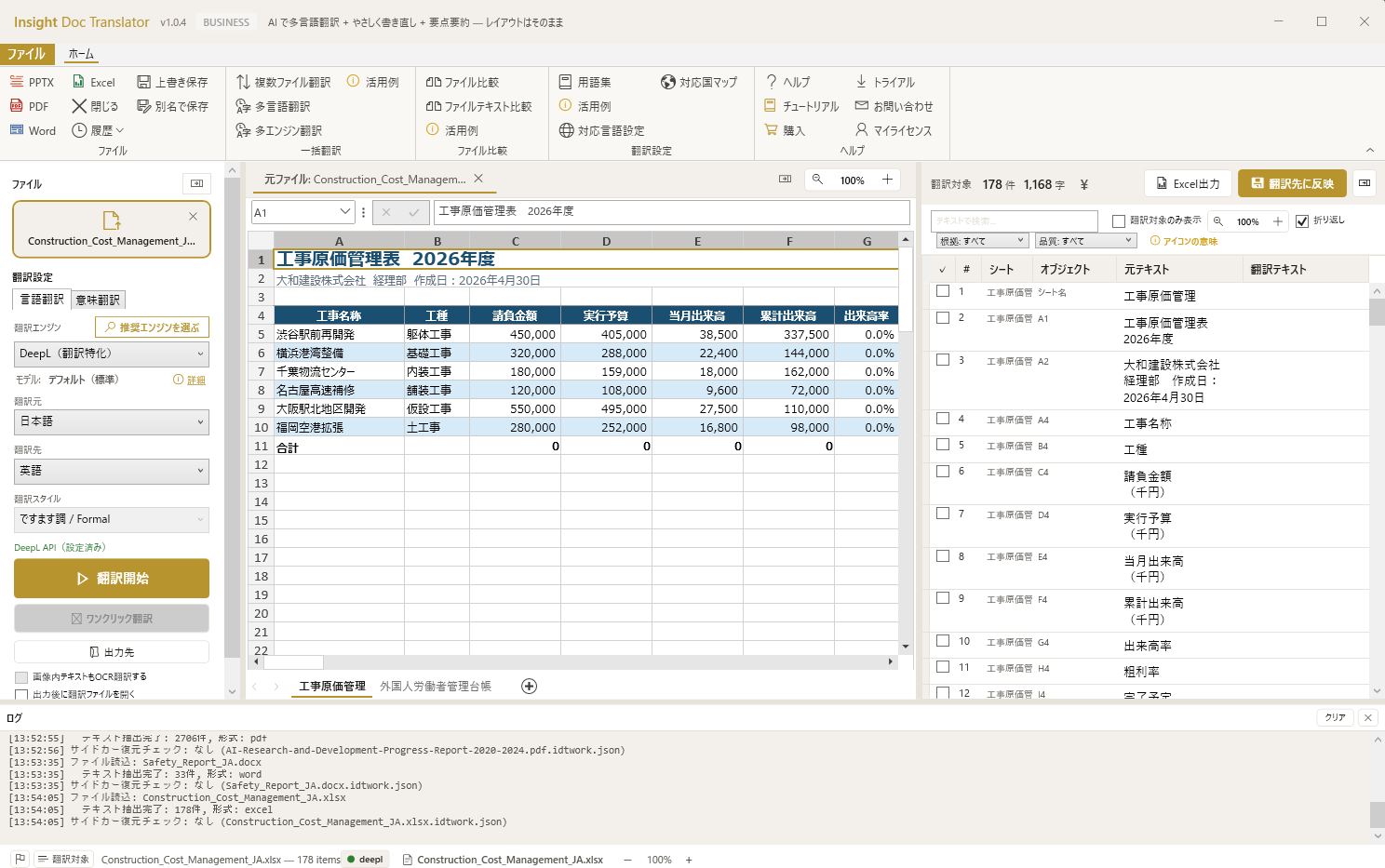The width and height of the screenshot is (1385, 868).
Task: Toggle 折り返し wrap checkbox
Action: click(x=1302, y=220)
